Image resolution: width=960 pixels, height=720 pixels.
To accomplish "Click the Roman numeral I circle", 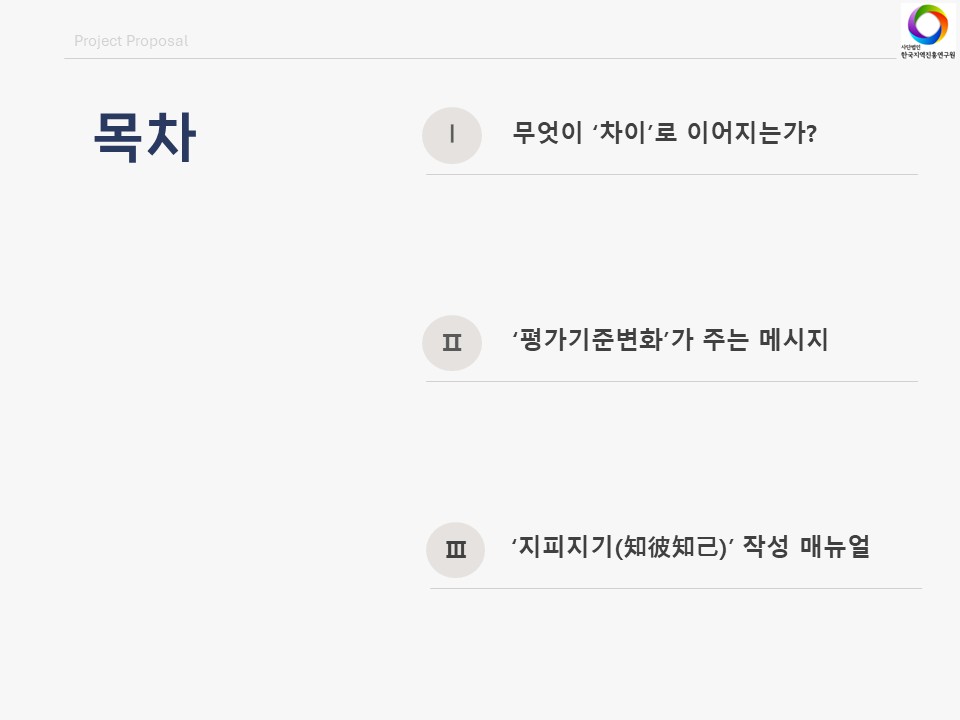I will coord(452,135).
